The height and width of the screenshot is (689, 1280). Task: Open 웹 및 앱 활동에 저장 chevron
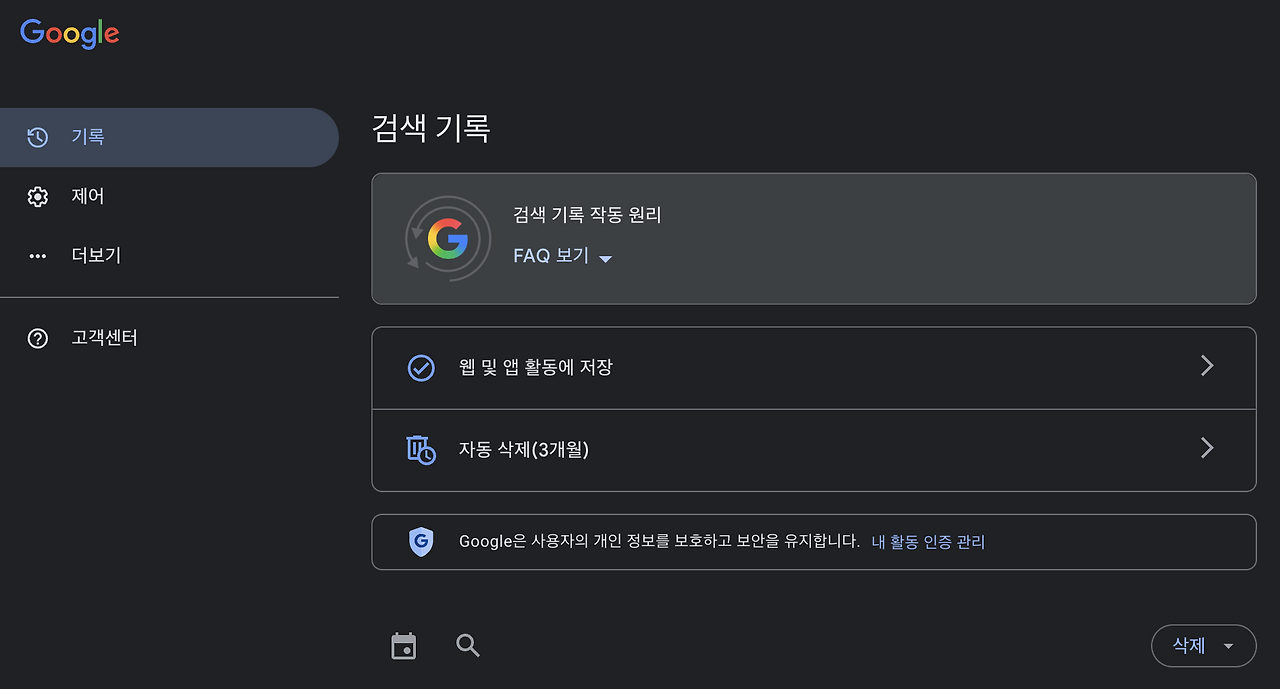coord(1207,366)
